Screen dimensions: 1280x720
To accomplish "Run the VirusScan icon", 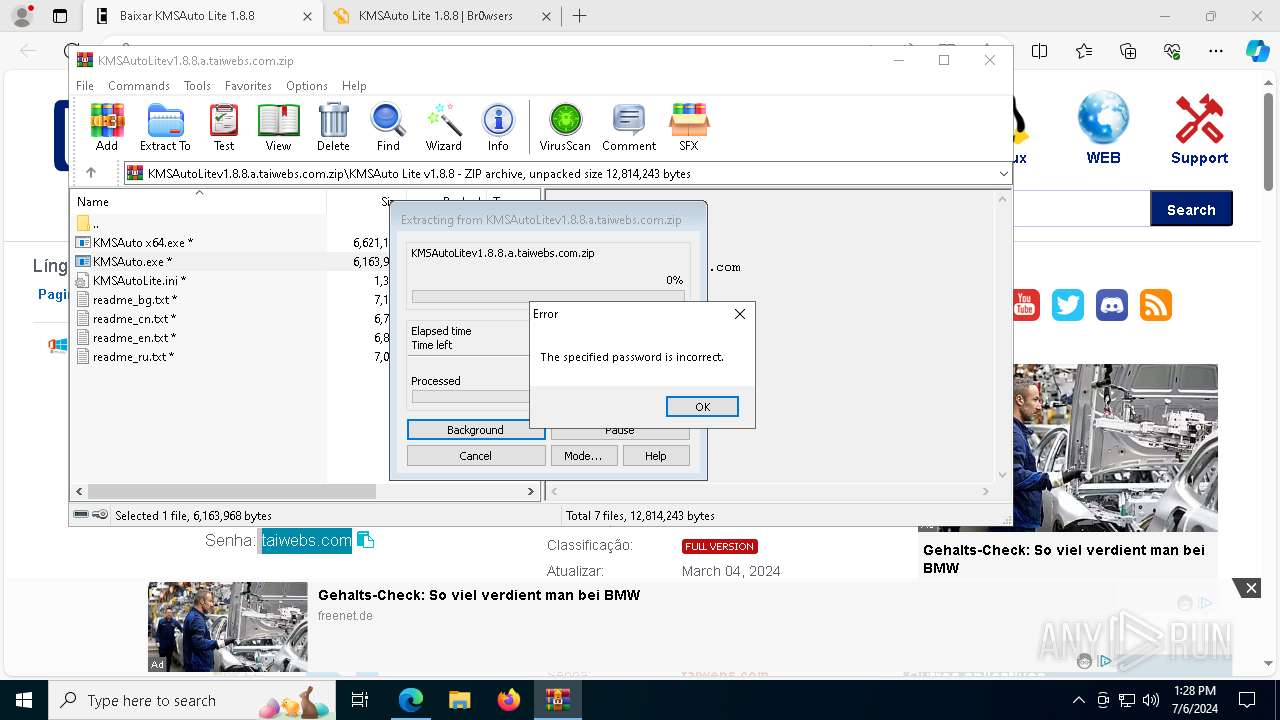I will [565, 127].
